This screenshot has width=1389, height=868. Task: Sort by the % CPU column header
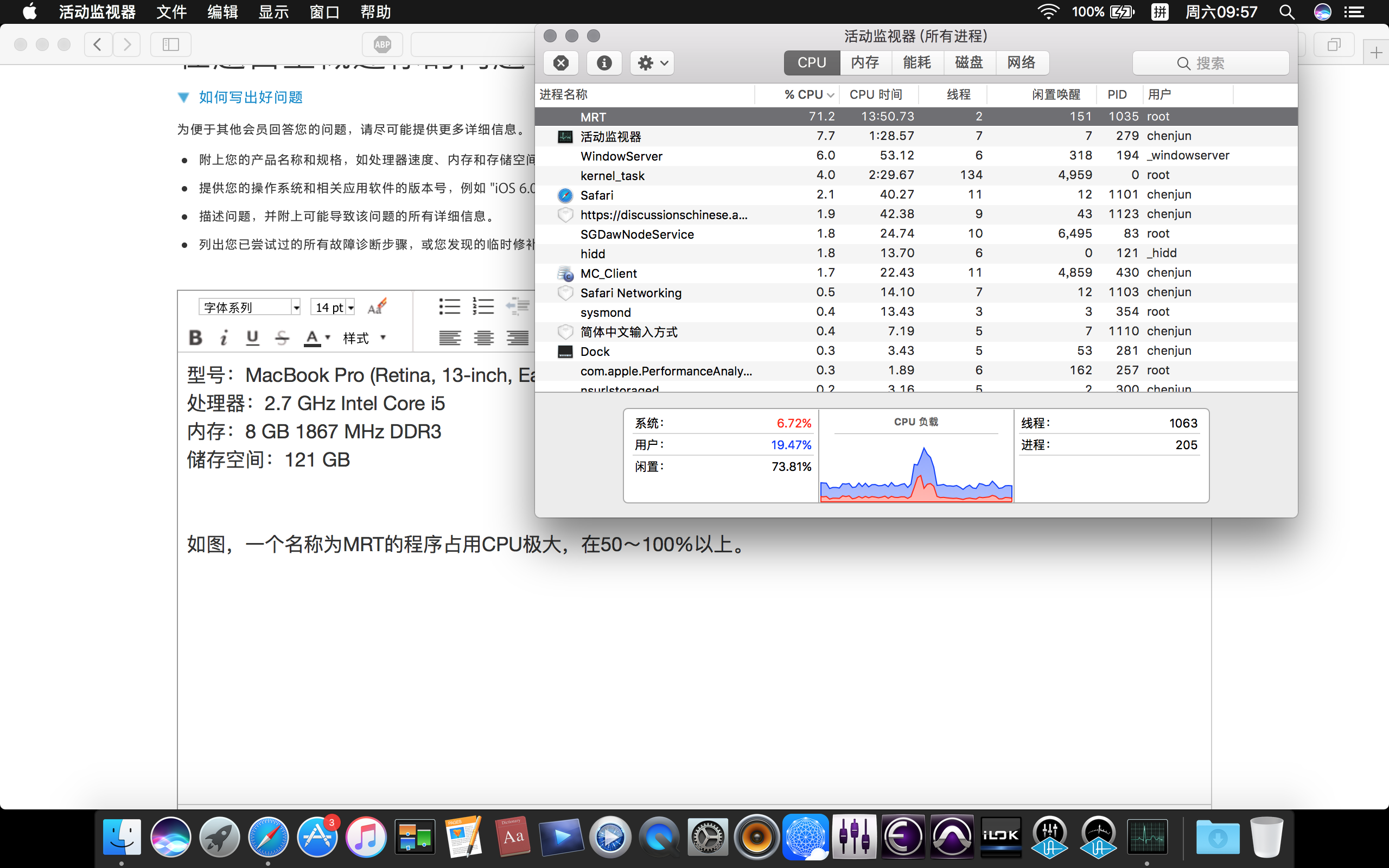(x=804, y=95)
